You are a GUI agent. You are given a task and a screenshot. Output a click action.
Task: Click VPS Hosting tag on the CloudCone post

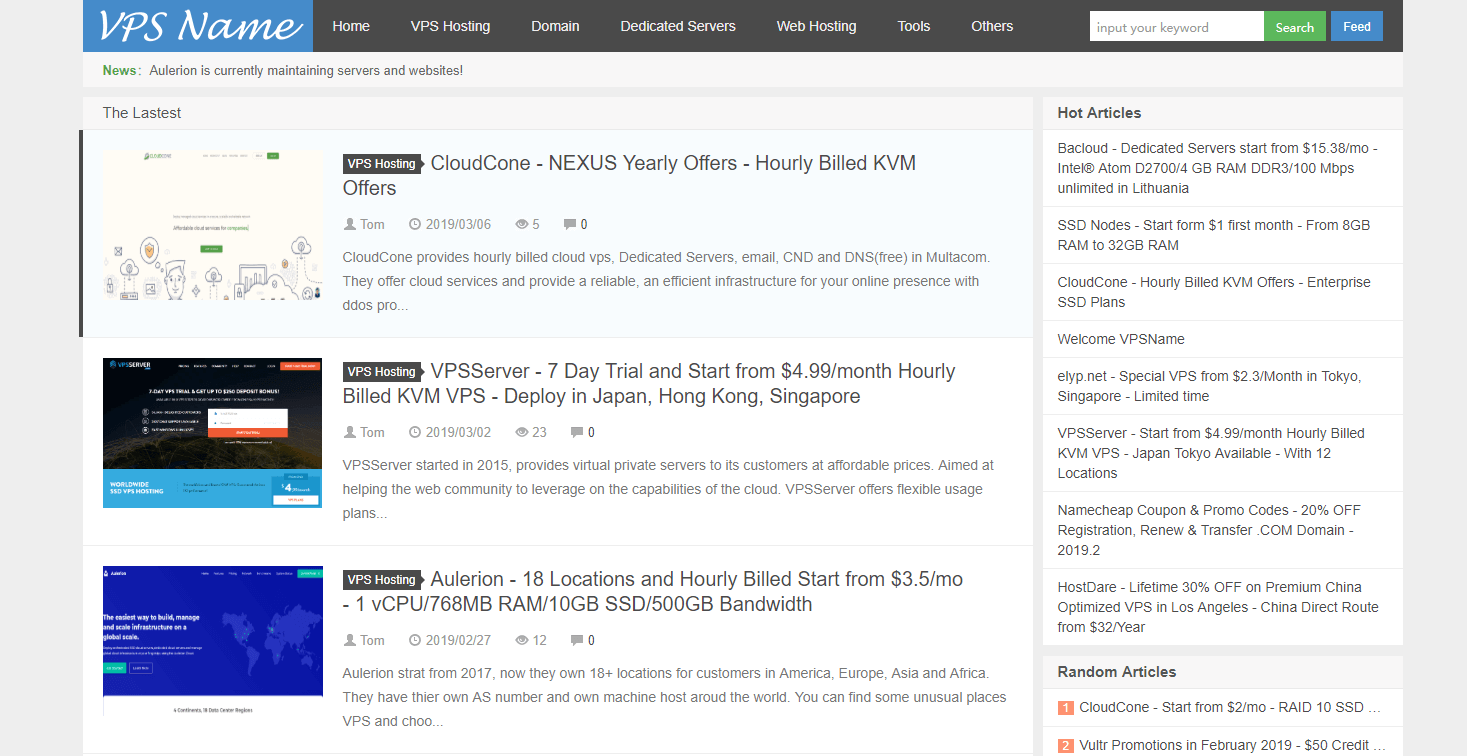(382, 164)
